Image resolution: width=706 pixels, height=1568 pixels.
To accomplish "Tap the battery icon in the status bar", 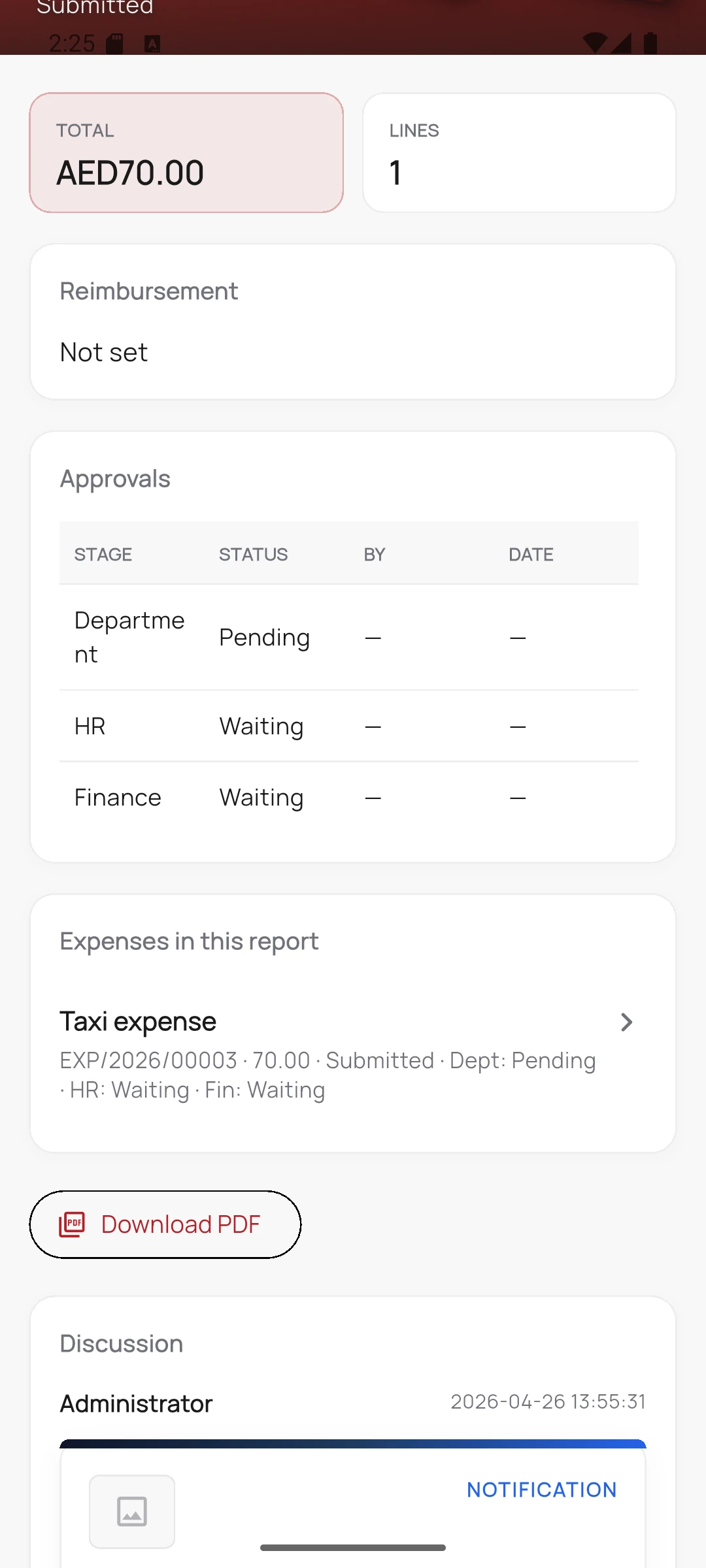I will pyautogui.click(x=650, y=42).
